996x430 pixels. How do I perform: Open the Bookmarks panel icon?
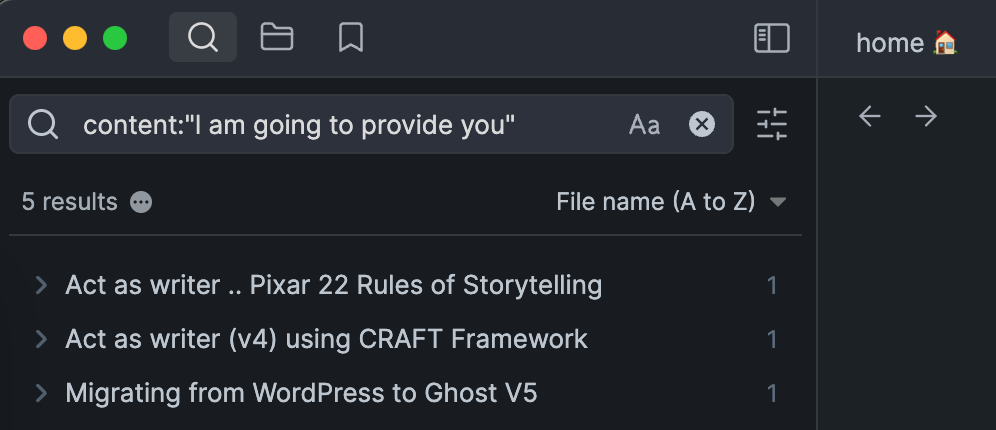[x=351, y=37]
